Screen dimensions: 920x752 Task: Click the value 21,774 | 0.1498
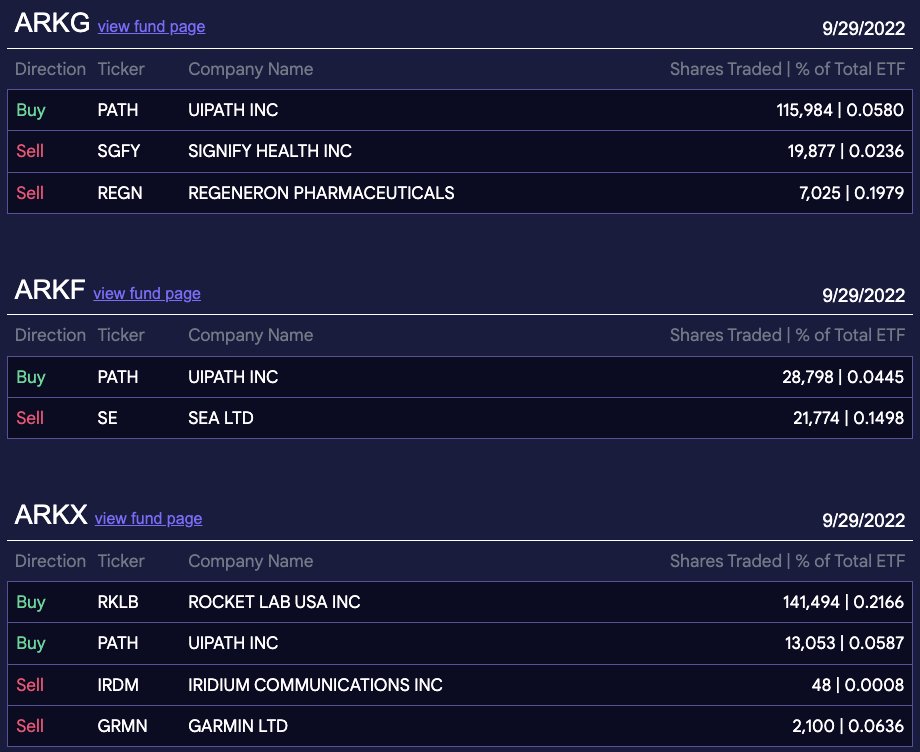click(x=848, y=418)
